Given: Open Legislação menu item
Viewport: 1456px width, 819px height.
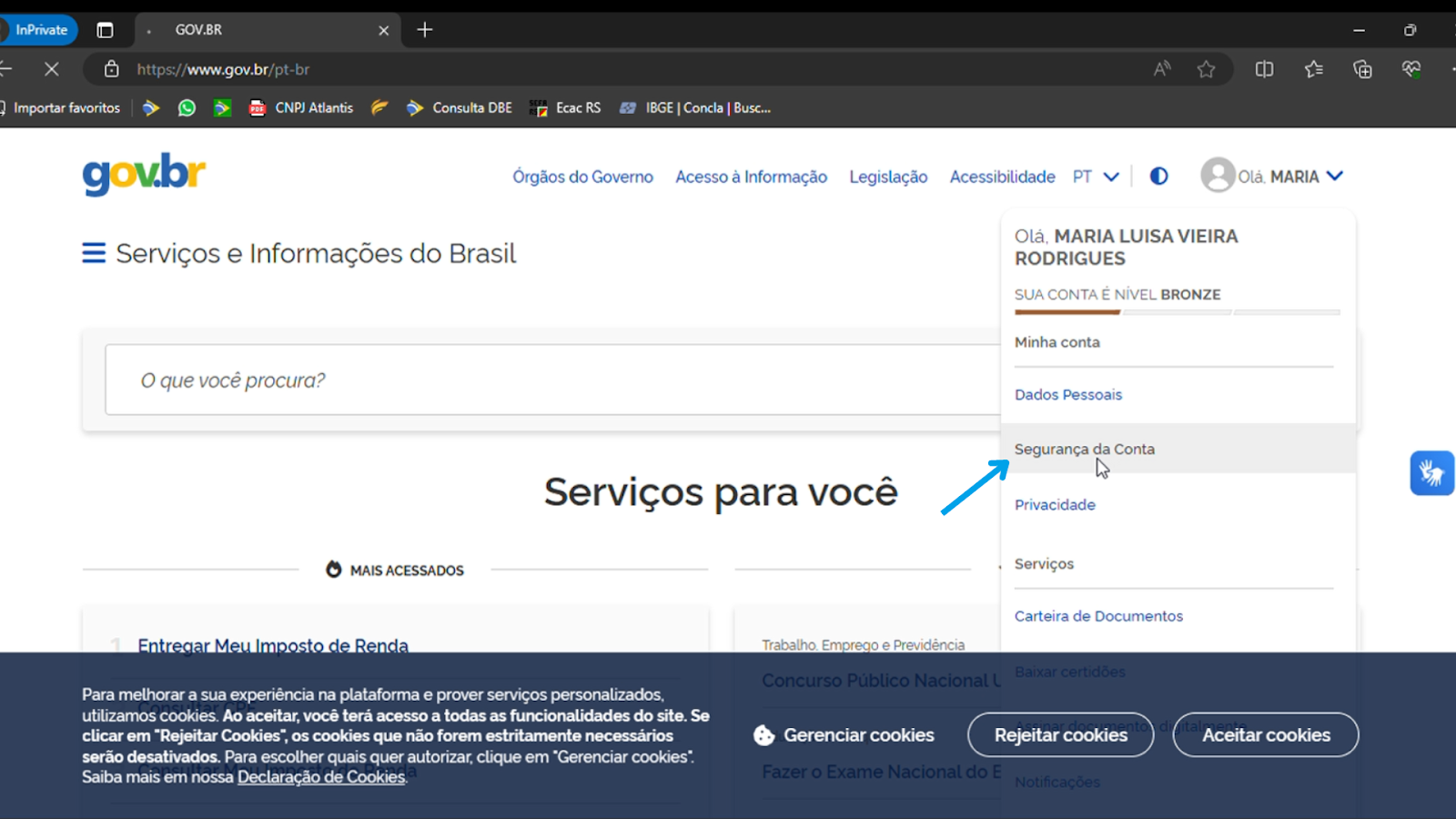Looking at the screenshot, I should pos(888,177).
